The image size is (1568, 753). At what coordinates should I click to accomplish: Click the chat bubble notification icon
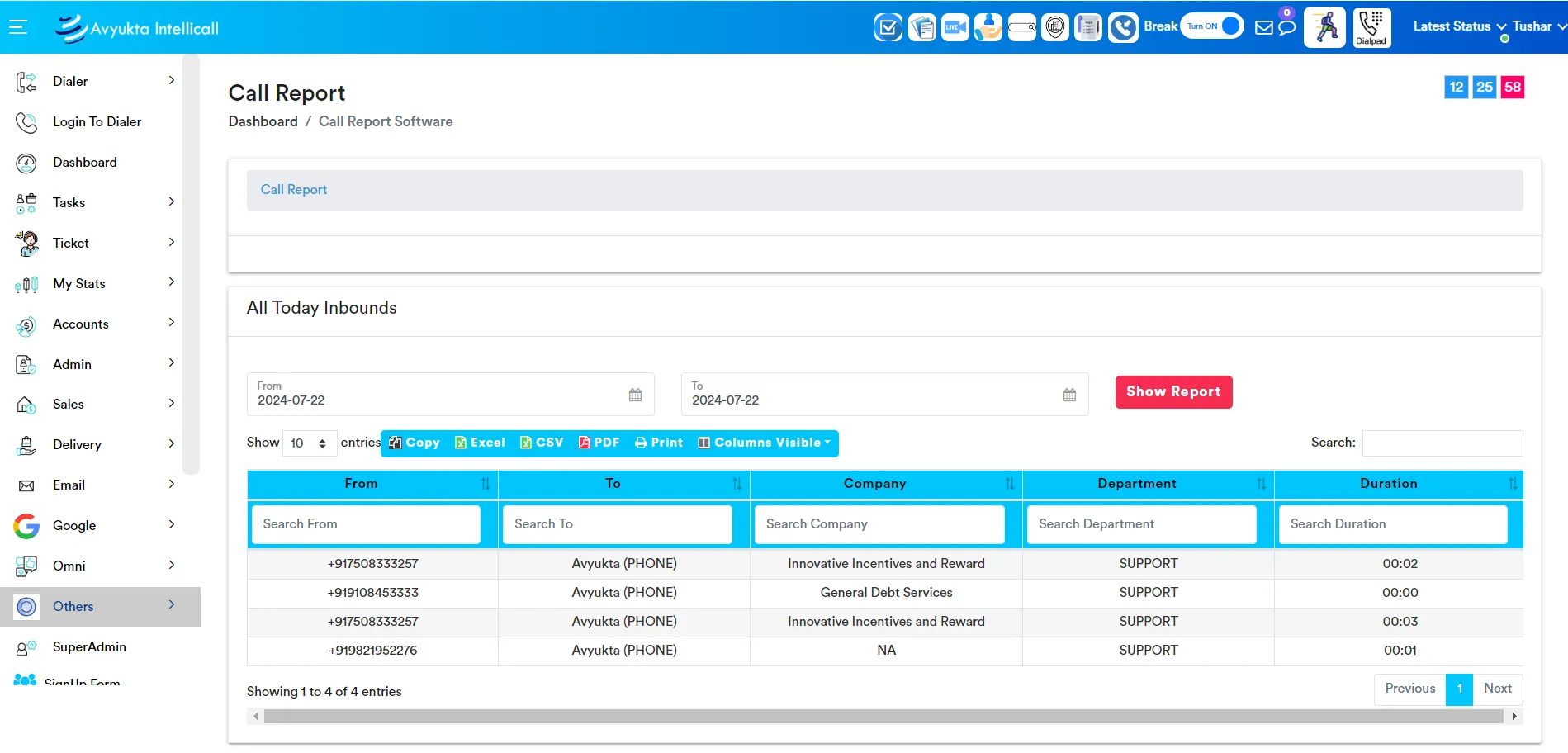click(1286, 27)
